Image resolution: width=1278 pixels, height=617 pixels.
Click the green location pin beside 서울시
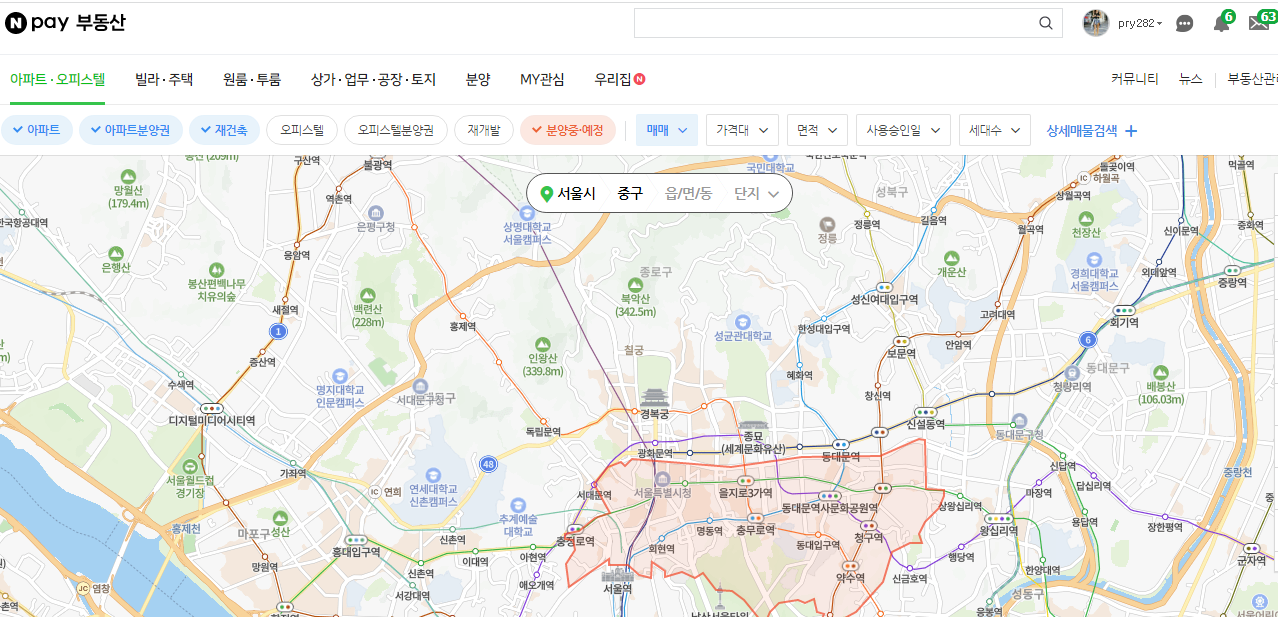pyautogui.click(x=548, y=194)
